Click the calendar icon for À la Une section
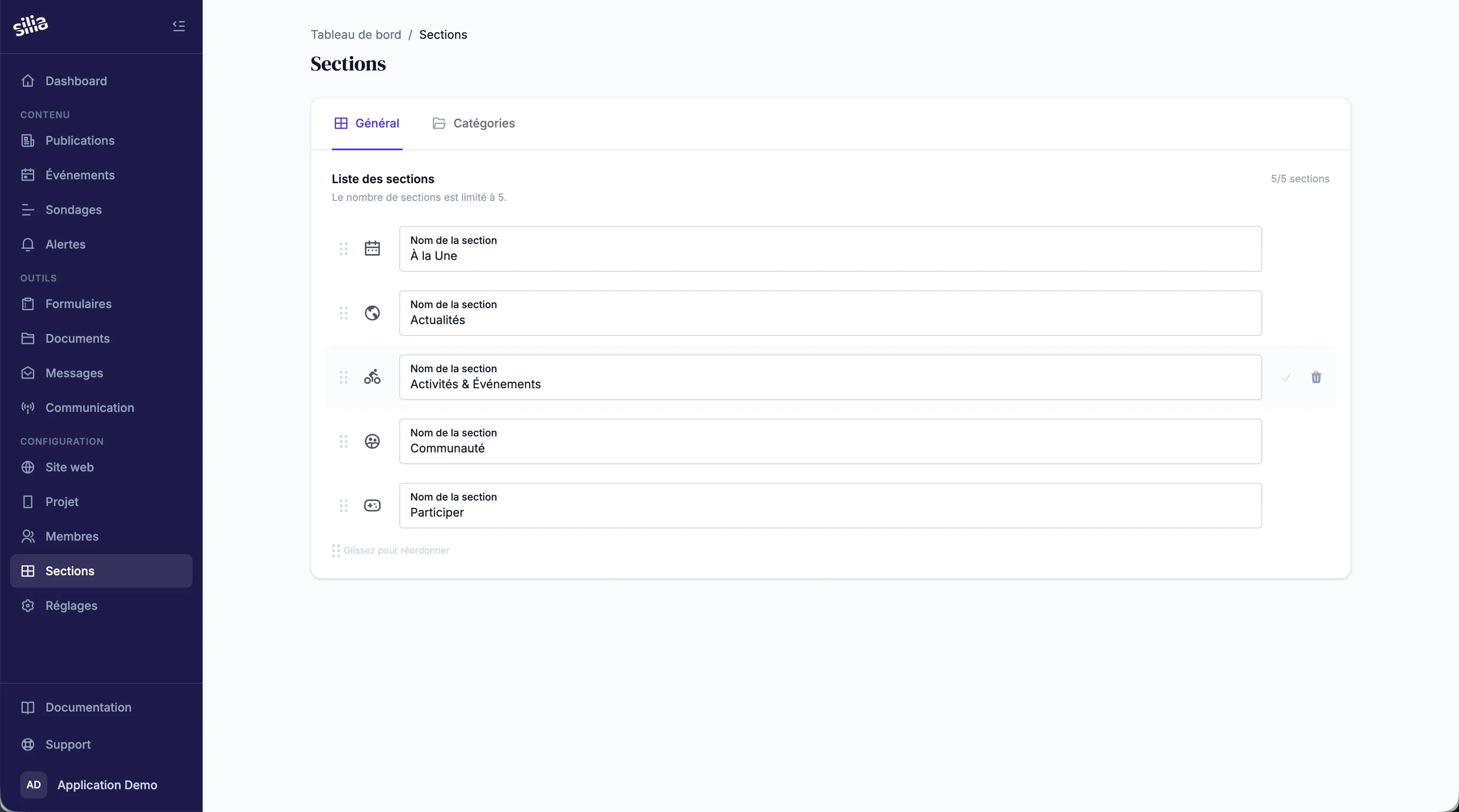The height and width of the screenshot is (812, 1459). click(372, 249)
